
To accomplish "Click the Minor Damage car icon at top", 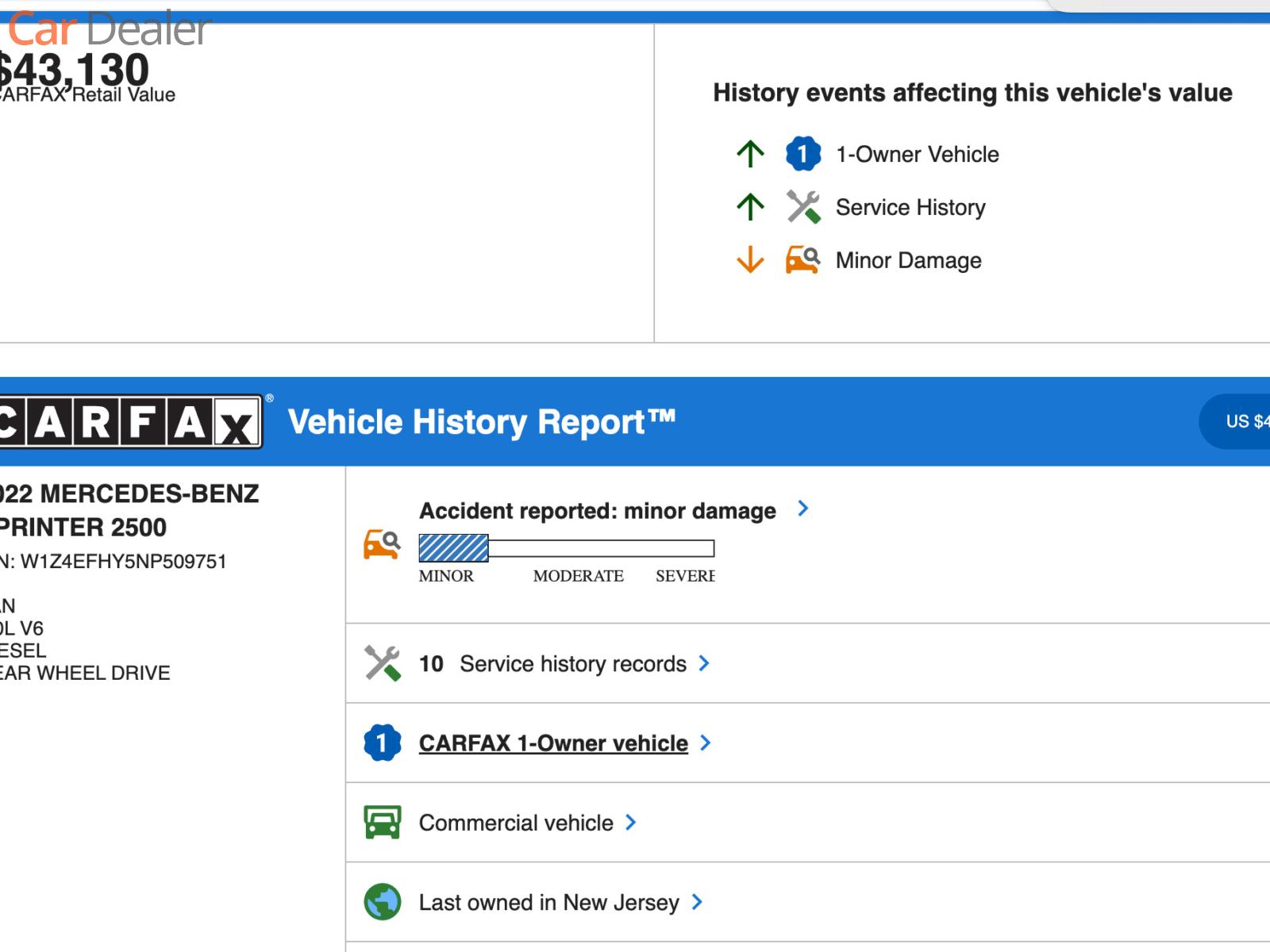I will [802, 260].
